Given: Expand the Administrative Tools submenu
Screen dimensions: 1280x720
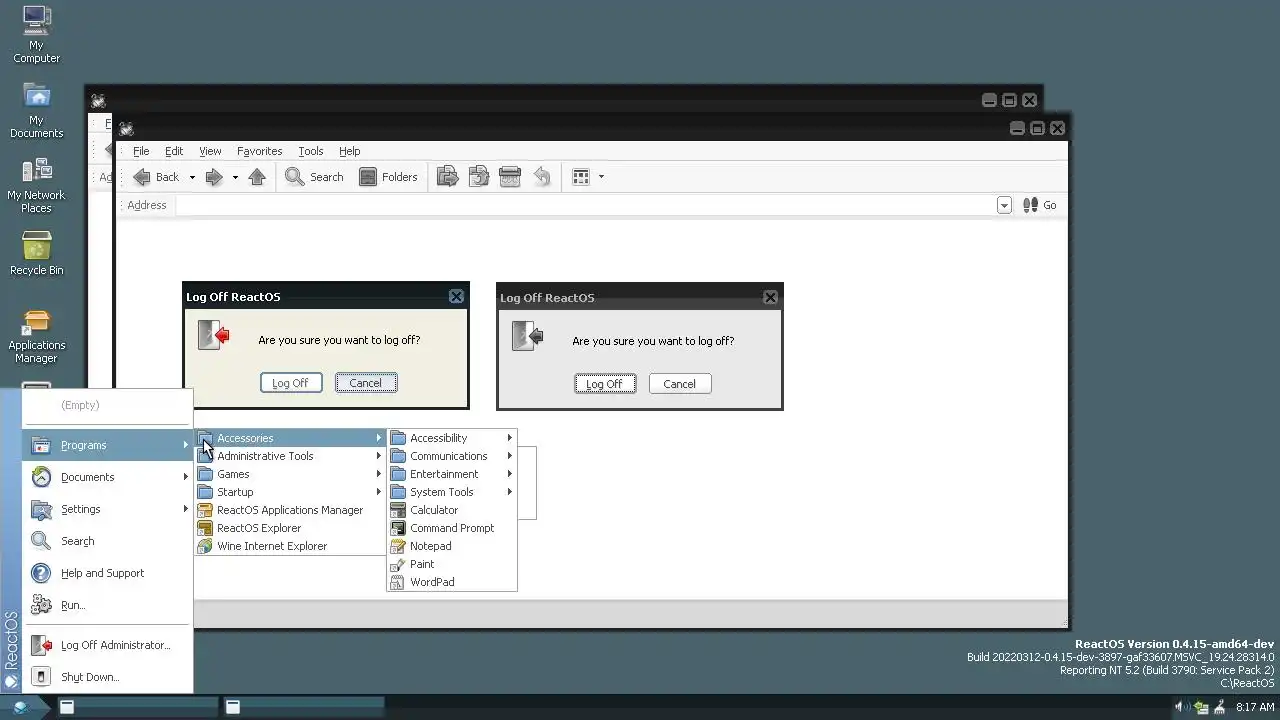Looking at the screenshot, I should [291, 456].
